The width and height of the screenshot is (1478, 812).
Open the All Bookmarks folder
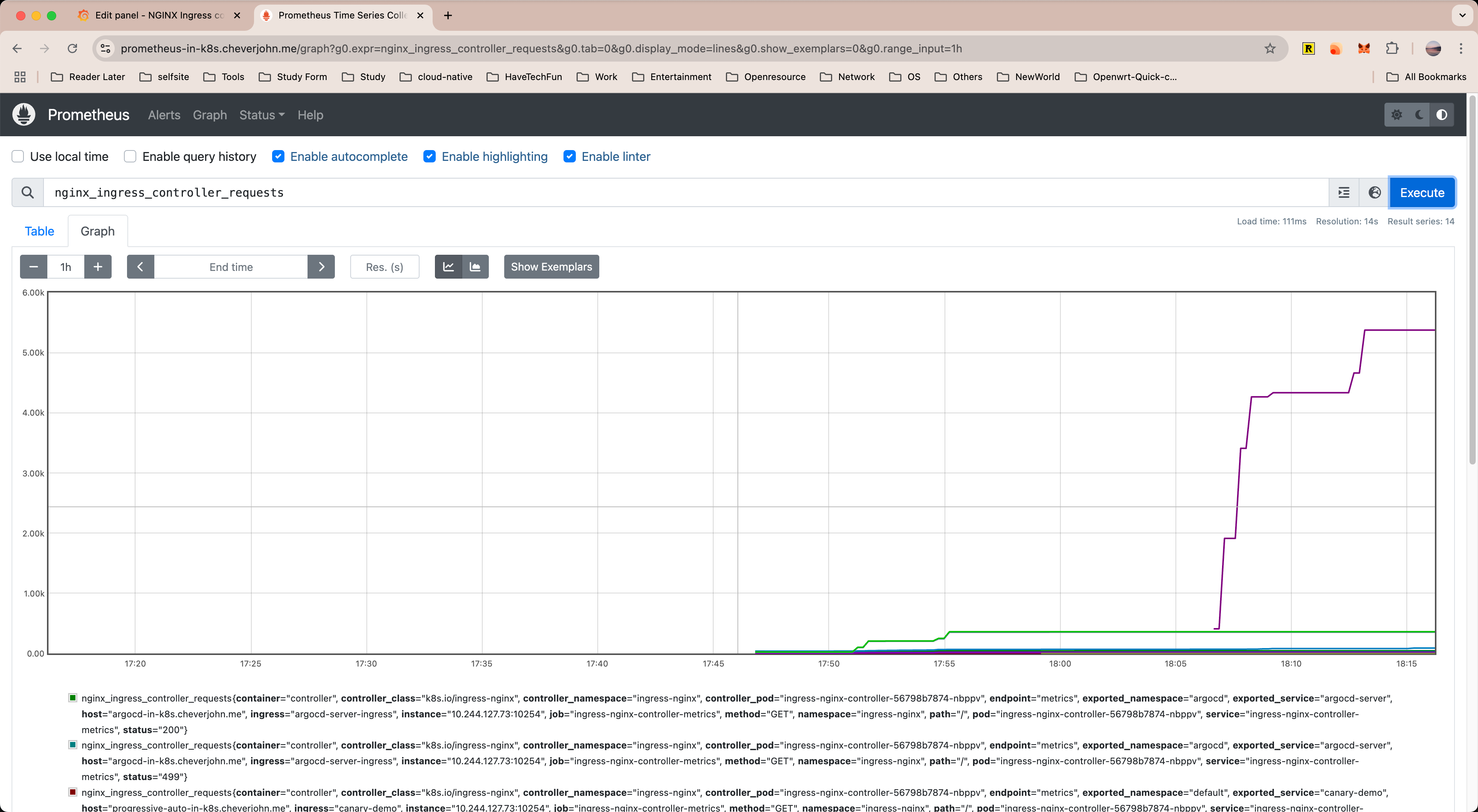(1426, 77)
